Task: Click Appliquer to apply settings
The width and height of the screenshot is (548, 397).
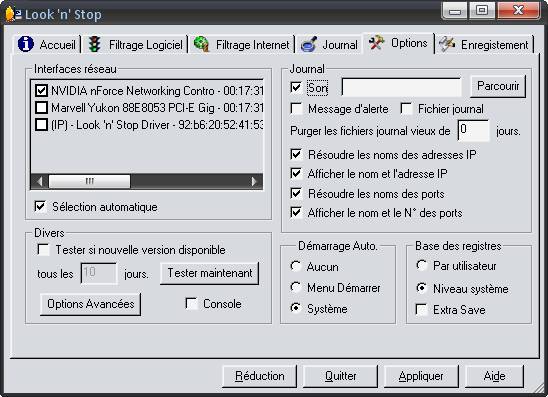Action: 421,376
